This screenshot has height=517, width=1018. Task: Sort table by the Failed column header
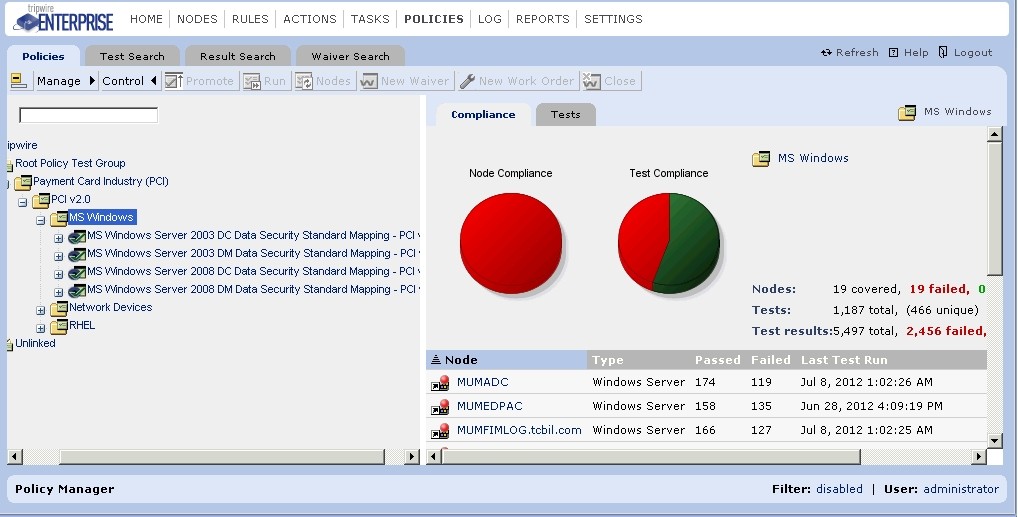(771, 360)
